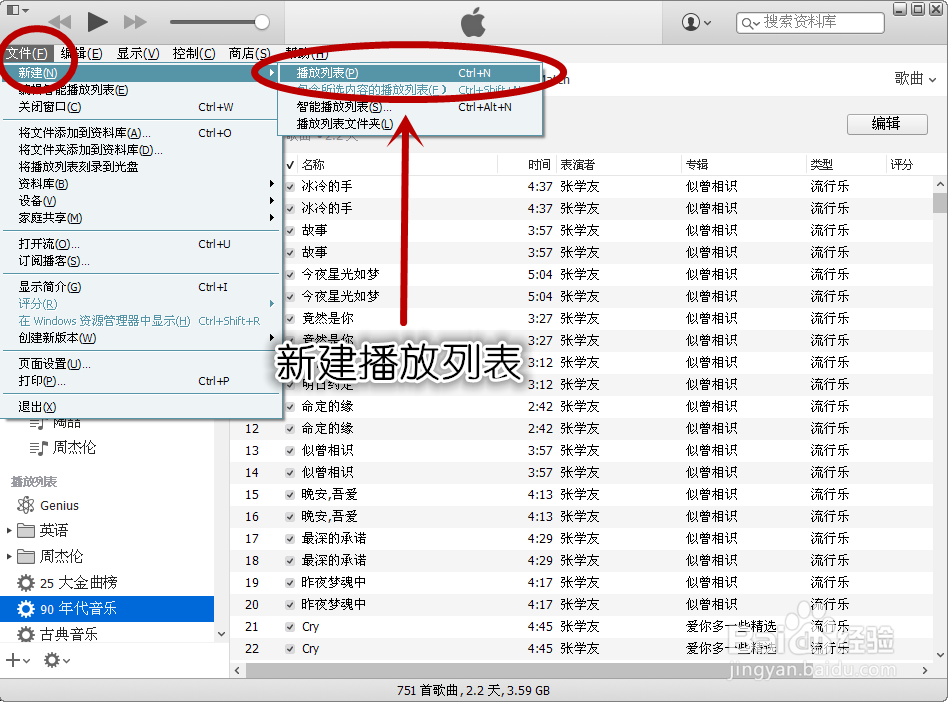Choose 关闭窗口(C) from the menu
This screenshot has width=948, height=702.
click(x=141, y=107)
